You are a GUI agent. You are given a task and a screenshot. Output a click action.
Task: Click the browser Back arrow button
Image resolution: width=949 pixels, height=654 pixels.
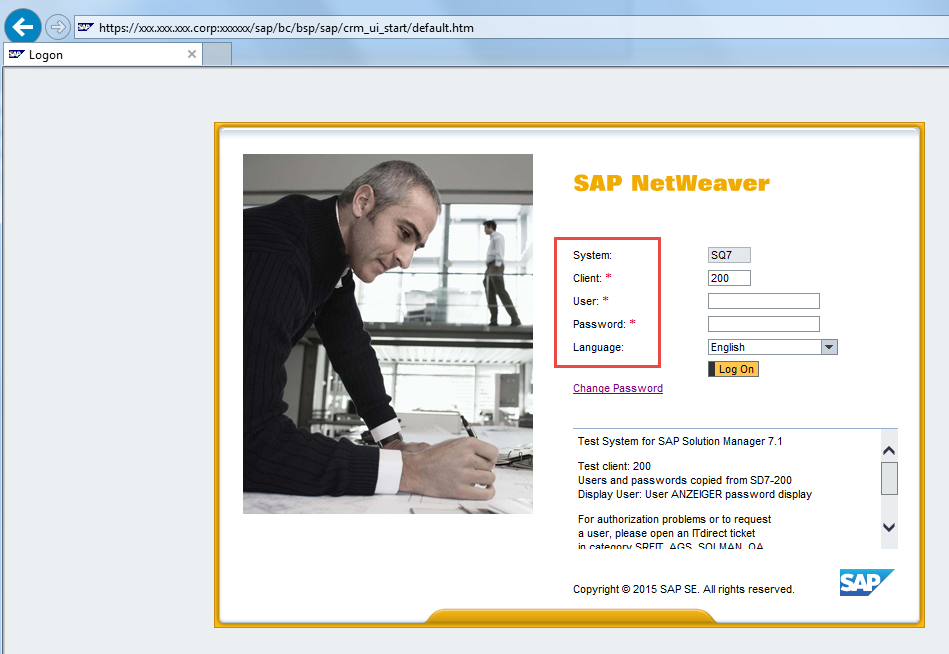[x=23, y=27]
